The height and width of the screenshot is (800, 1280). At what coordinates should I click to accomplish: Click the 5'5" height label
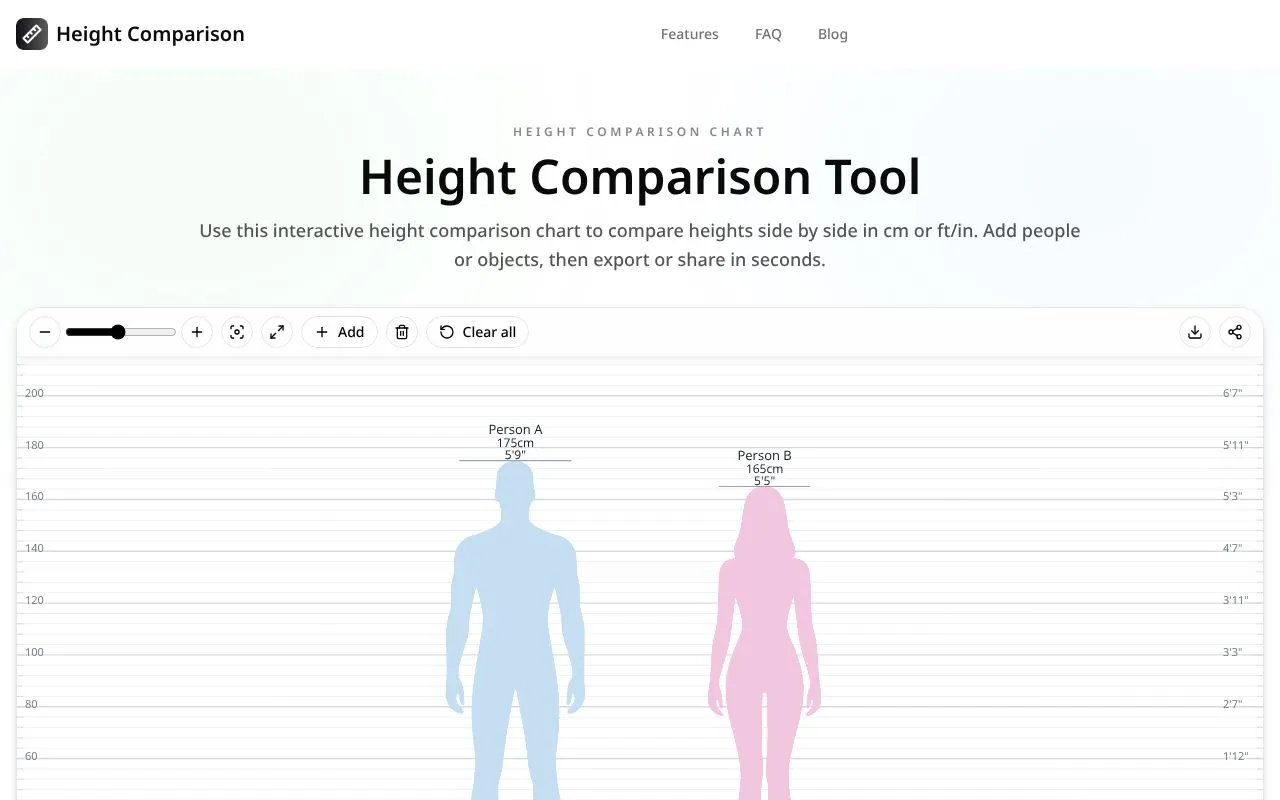[765, 481]
